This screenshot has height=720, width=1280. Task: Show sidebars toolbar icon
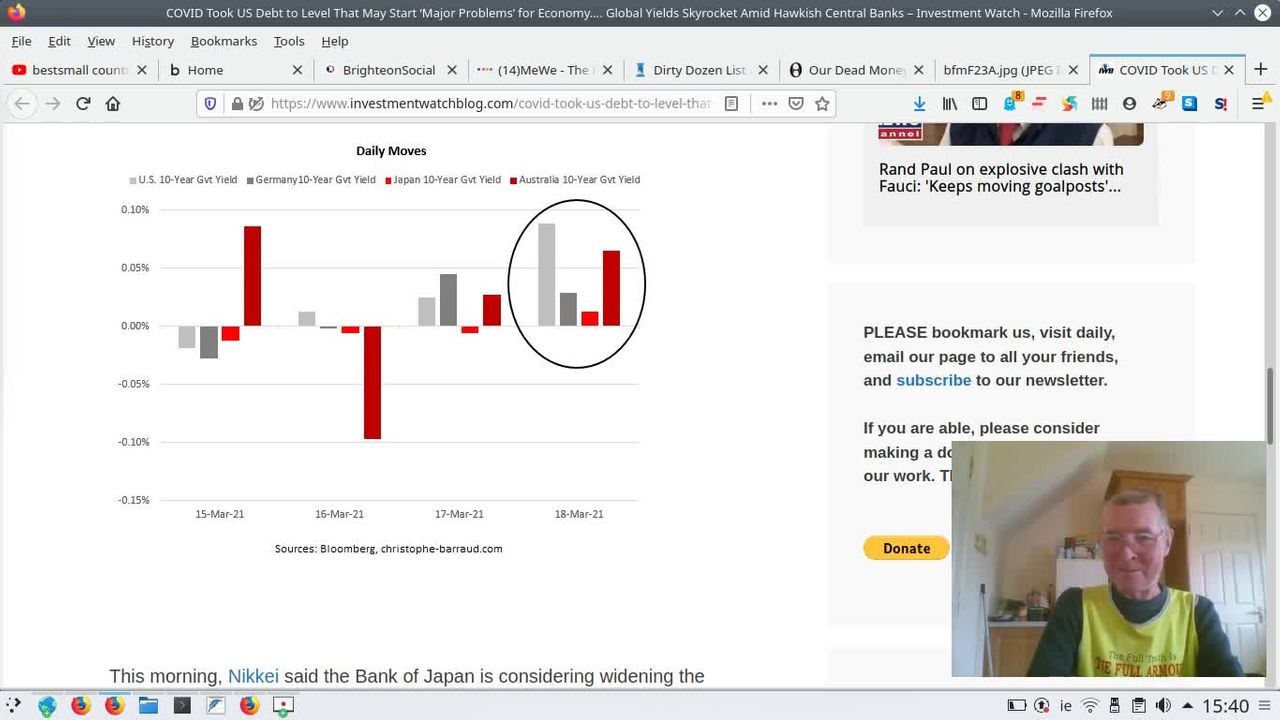(980, 104)
